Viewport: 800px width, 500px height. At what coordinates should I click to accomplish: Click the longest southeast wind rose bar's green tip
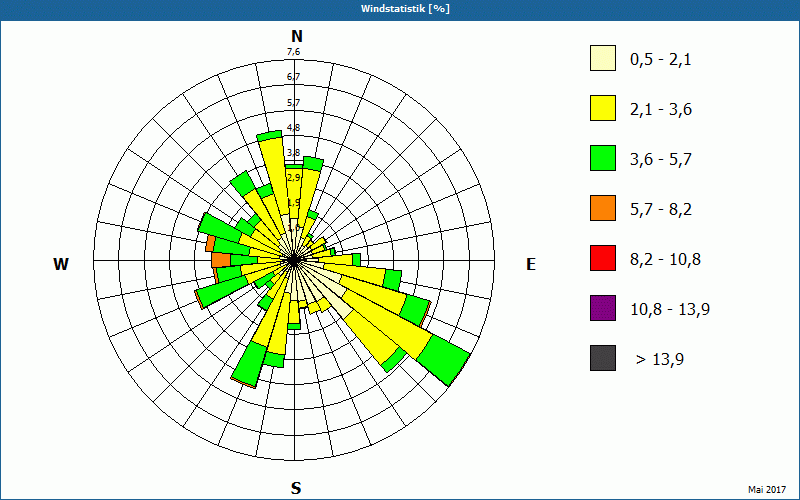click(443, 360)
